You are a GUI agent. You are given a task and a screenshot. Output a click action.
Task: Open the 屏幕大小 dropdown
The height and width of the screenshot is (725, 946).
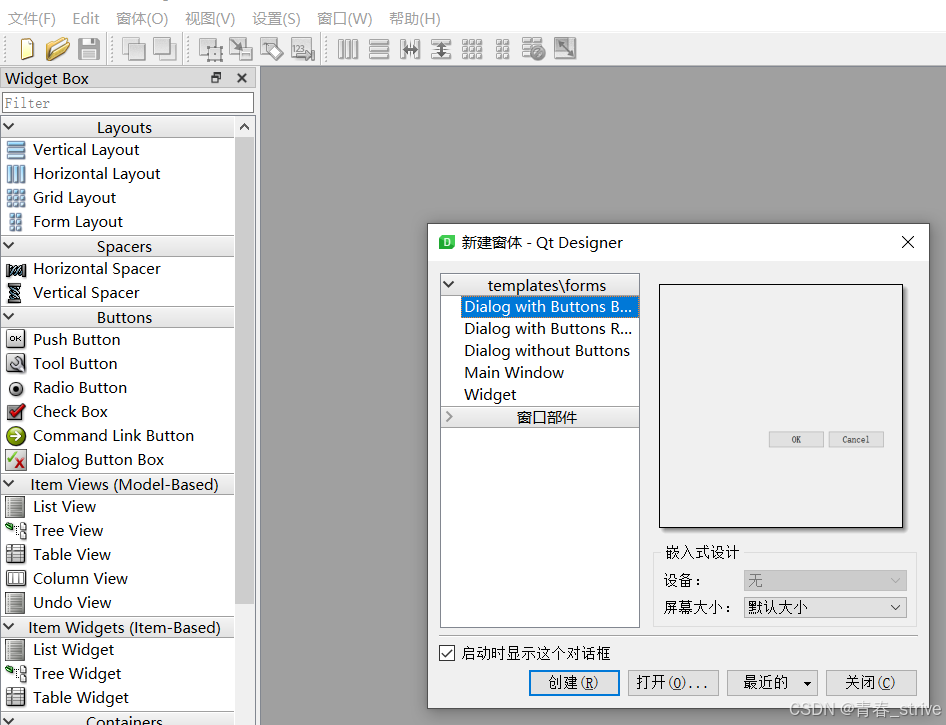pos(825,607)
